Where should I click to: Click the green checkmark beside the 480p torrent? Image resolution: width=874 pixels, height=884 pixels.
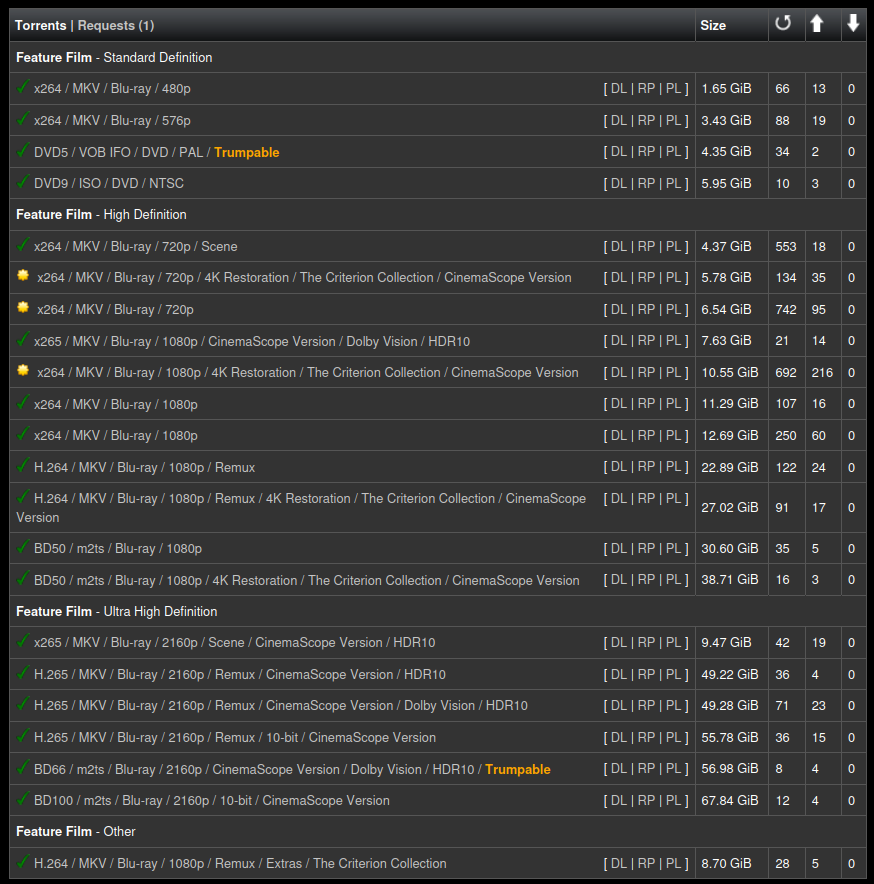point(23,87)
